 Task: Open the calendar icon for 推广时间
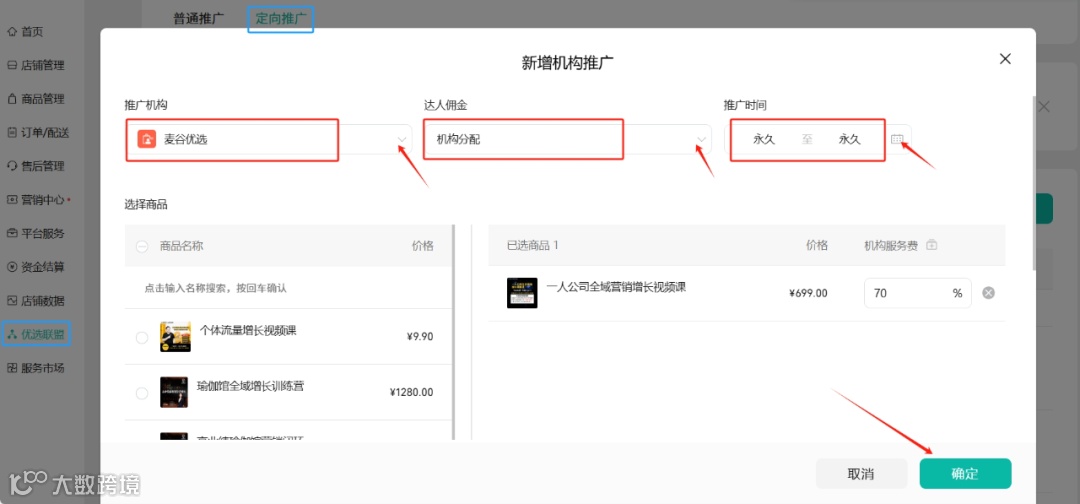[x=897, y=139]
